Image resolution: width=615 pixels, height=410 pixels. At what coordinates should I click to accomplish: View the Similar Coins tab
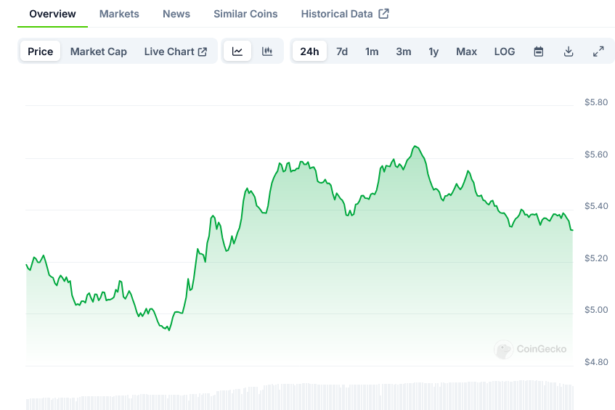click(246, 14)
